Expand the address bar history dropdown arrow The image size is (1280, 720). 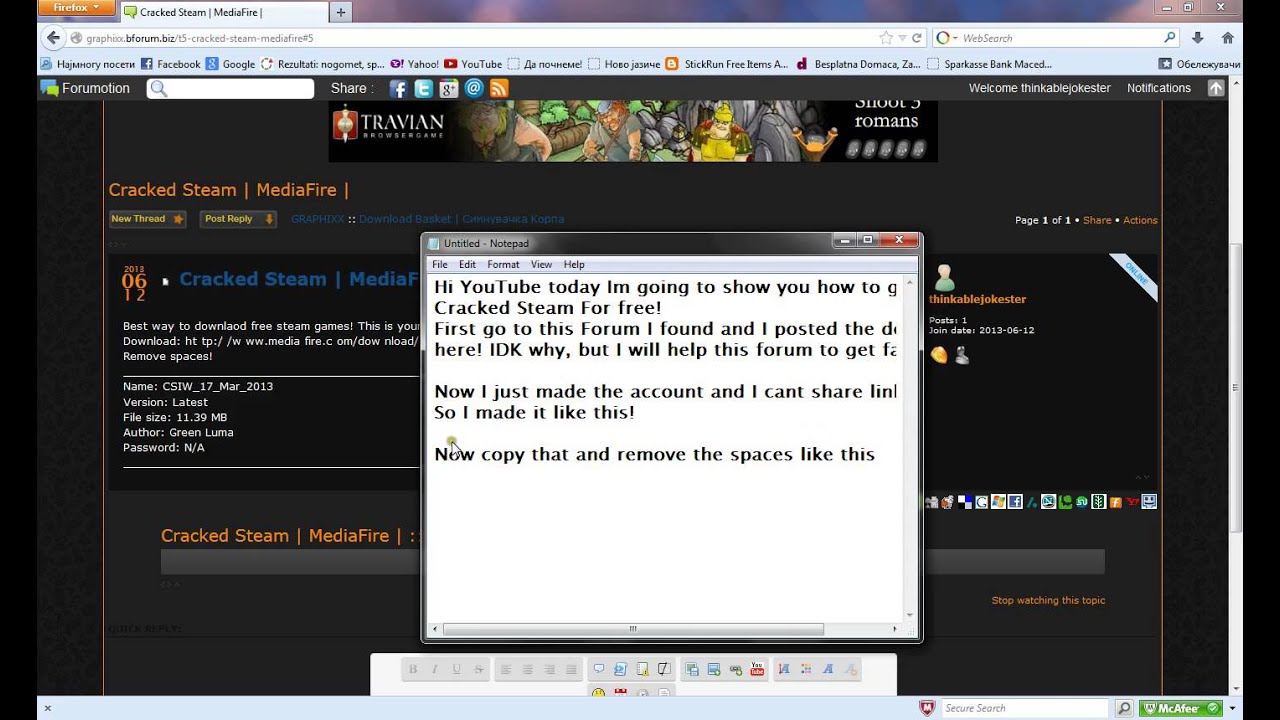[902, 38]
